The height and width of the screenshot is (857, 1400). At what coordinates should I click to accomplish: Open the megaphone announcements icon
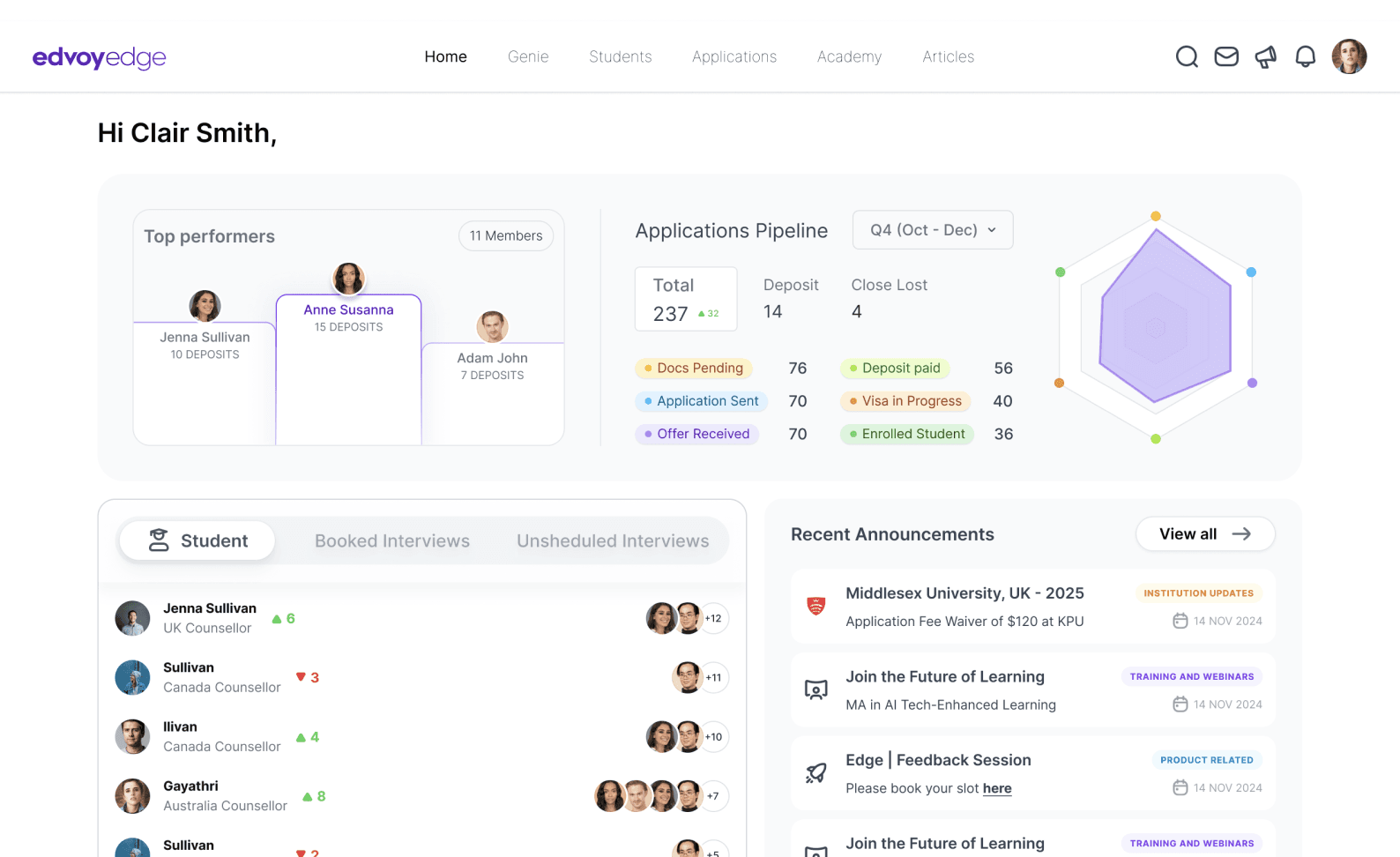point(1266,56)
